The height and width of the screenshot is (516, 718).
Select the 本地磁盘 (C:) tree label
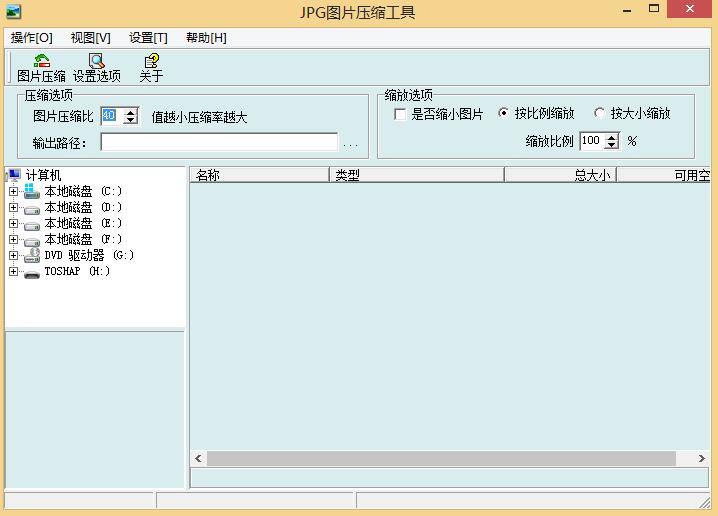point(83,191)
